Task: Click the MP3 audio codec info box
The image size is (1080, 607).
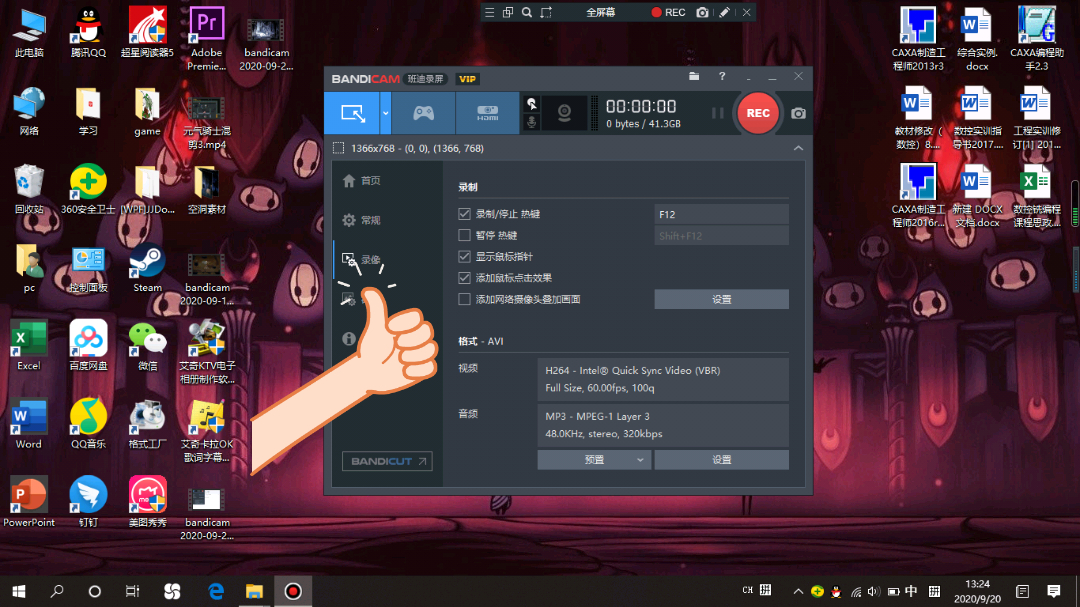Action: (x=663, y=425)
